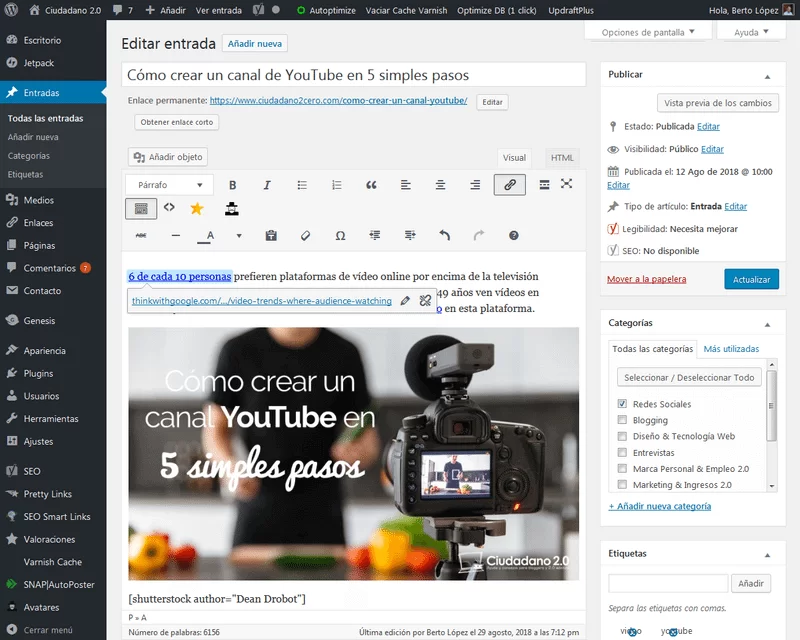This screenshot has height=640, width=800.
Task: Uncheck the Redes Sociales category
Action: tap(622, 404)
